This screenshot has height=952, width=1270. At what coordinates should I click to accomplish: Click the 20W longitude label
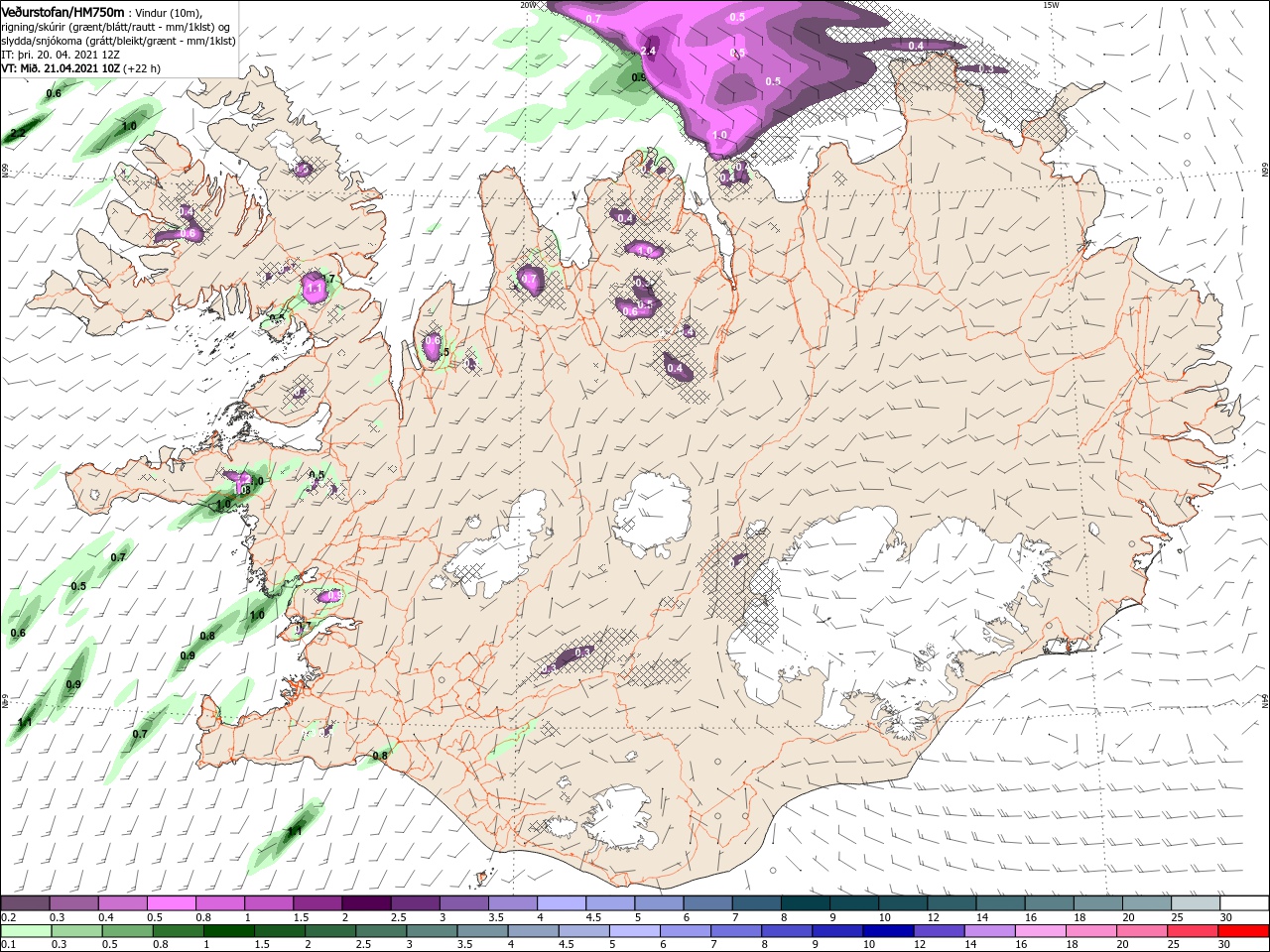[528, 5]
